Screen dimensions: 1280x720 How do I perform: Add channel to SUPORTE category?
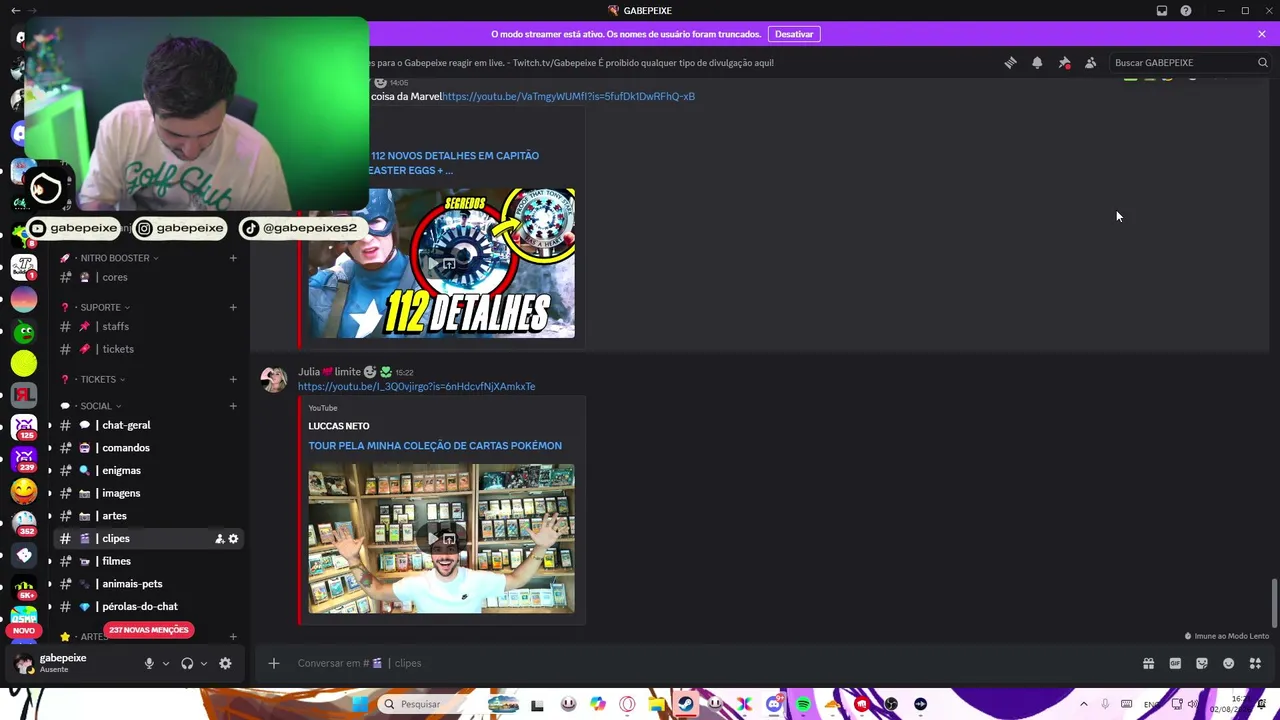(x=233, y=307)
